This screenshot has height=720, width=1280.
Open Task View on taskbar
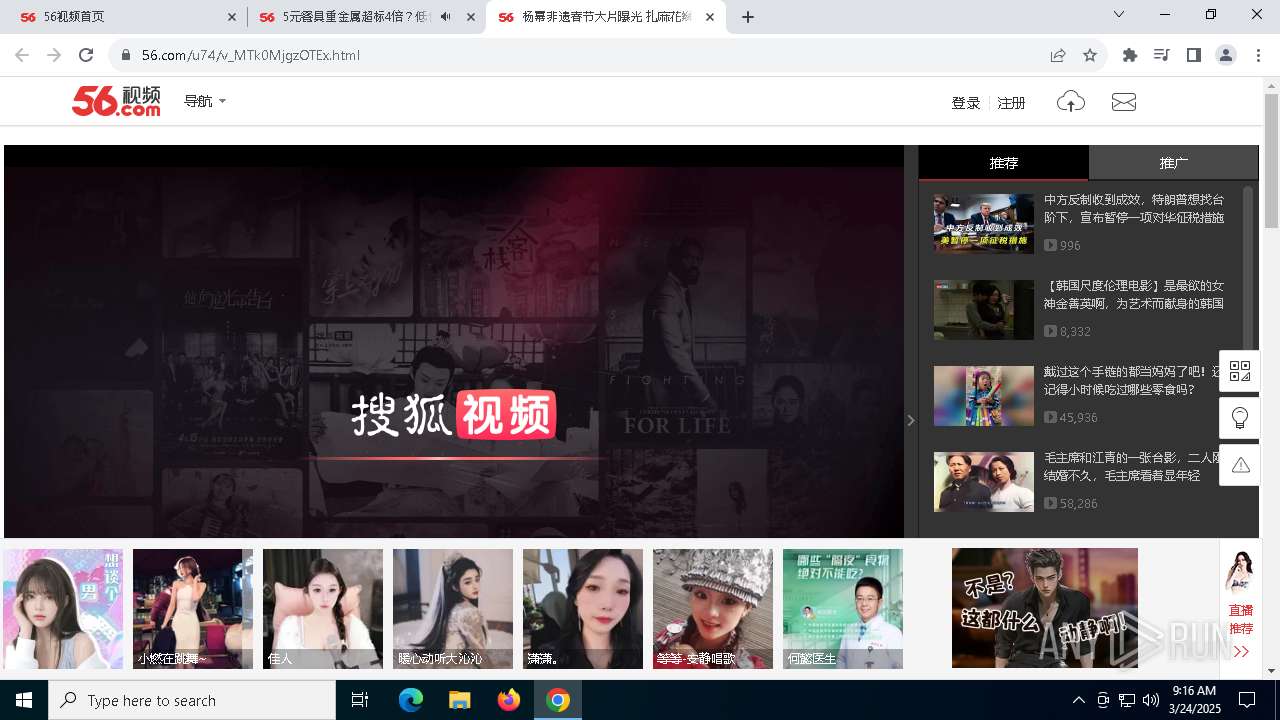click(360, 700)
